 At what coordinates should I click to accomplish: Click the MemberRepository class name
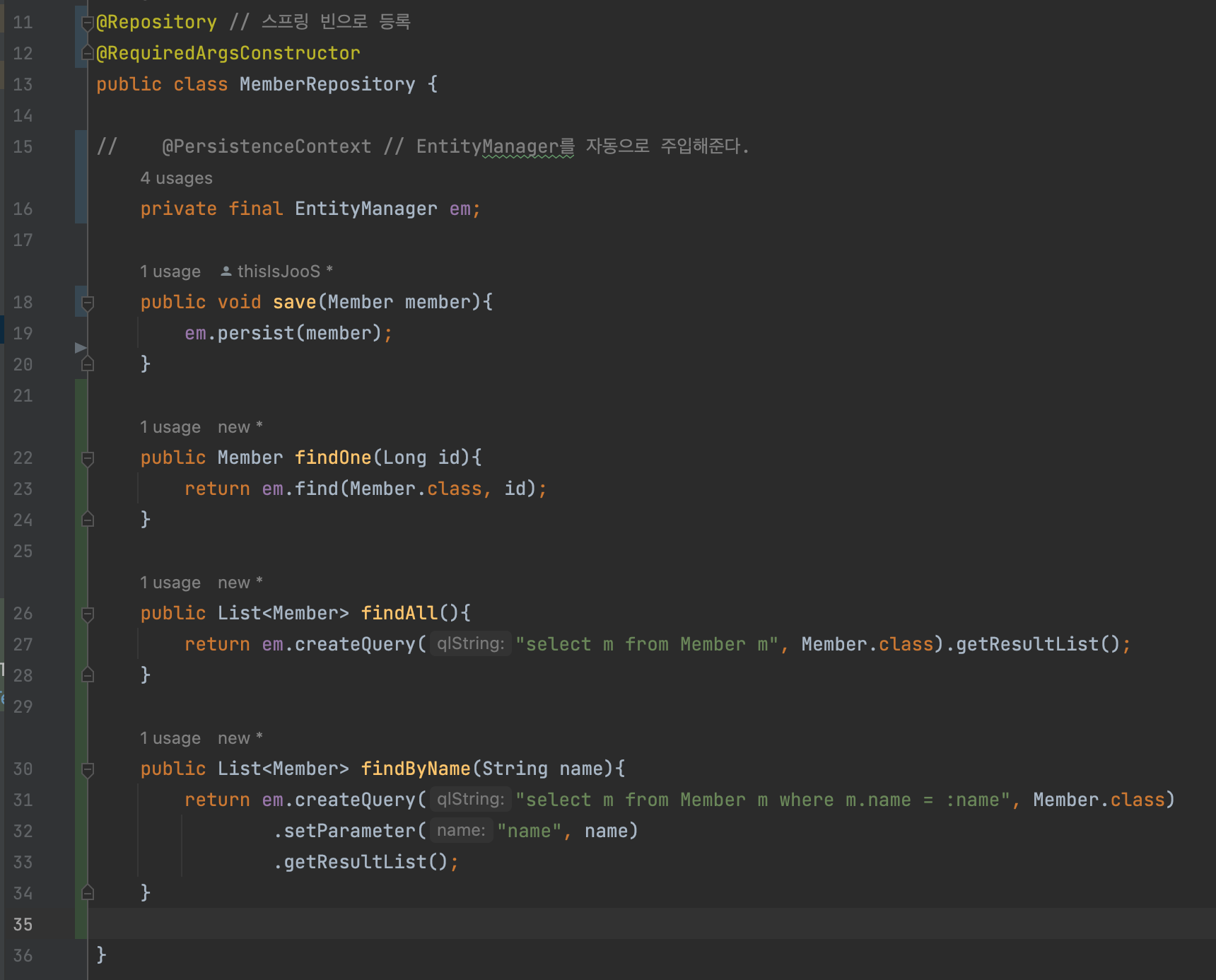327,84
